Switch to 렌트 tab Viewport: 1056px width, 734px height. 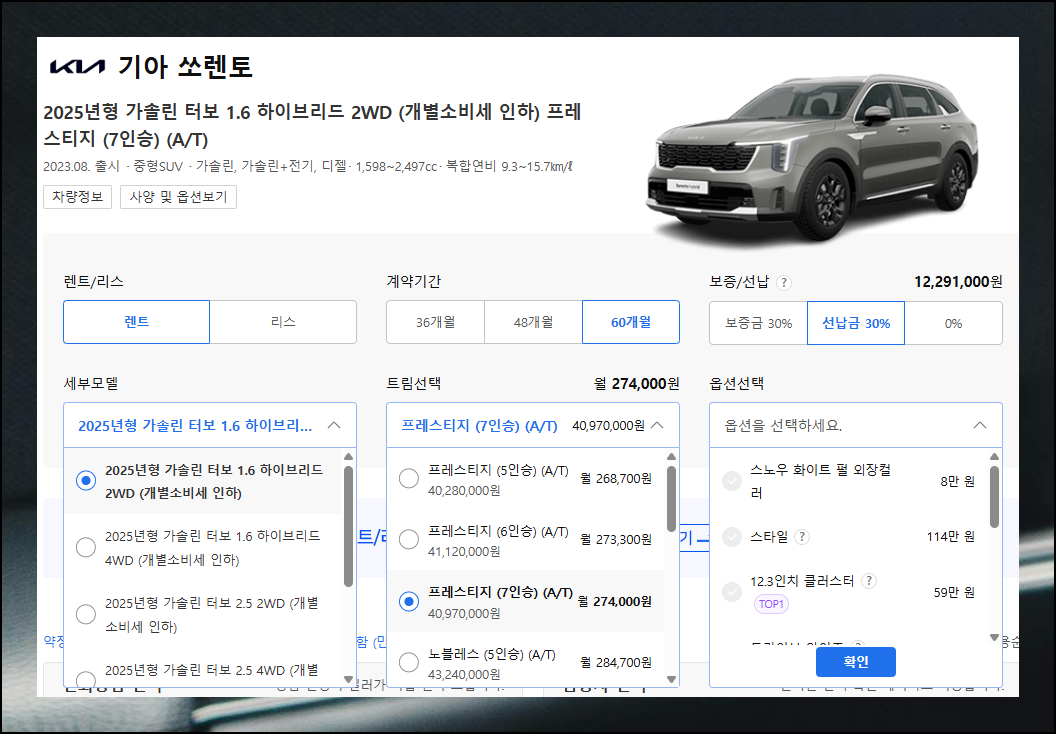click(137, 322)
